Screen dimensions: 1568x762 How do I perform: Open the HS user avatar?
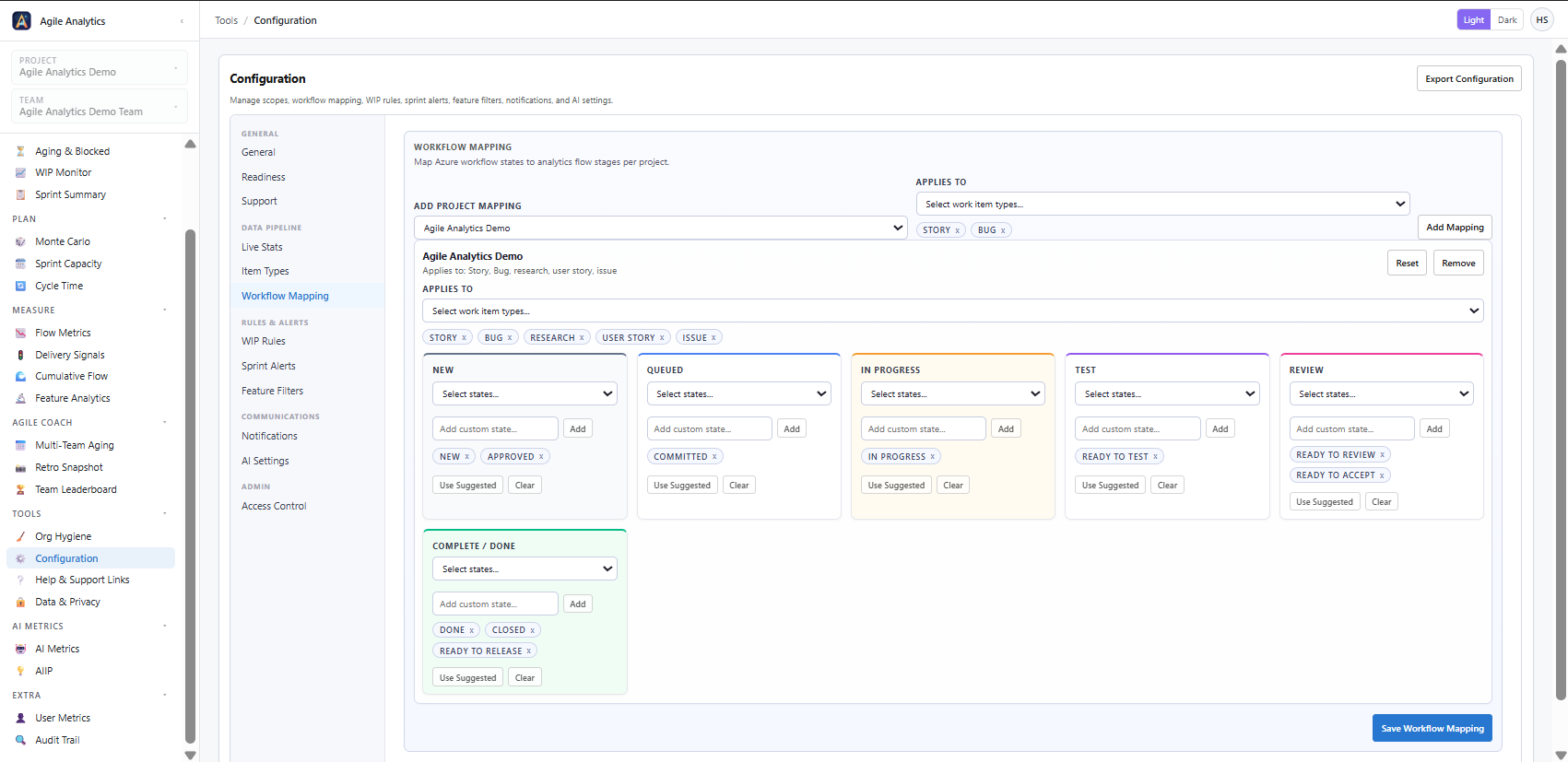tap(1542, 19)
